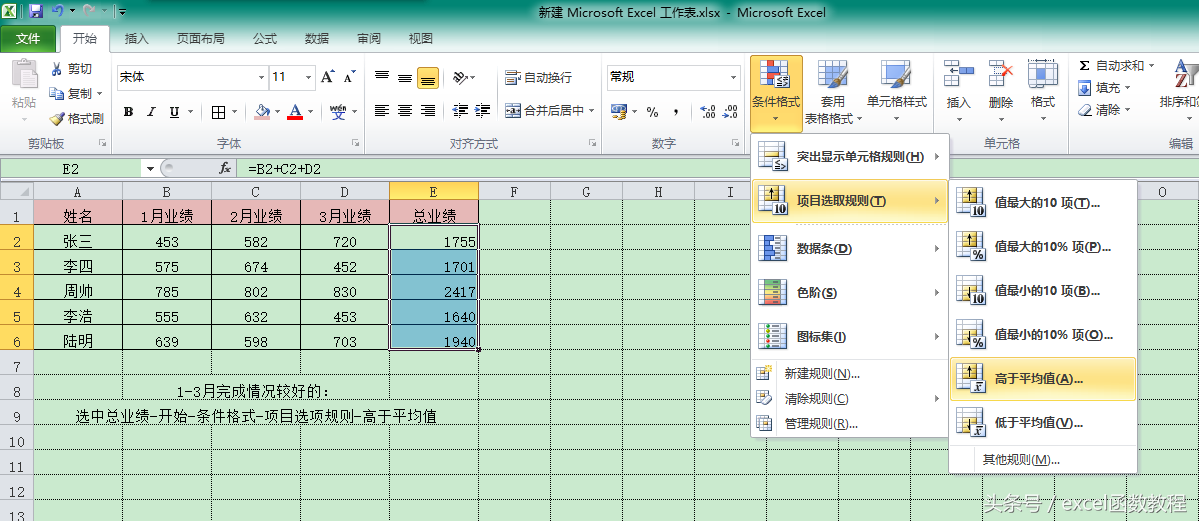Click the phonetic guide wén icon
This screenshot has height=521, width=1199.
[339, 112]
